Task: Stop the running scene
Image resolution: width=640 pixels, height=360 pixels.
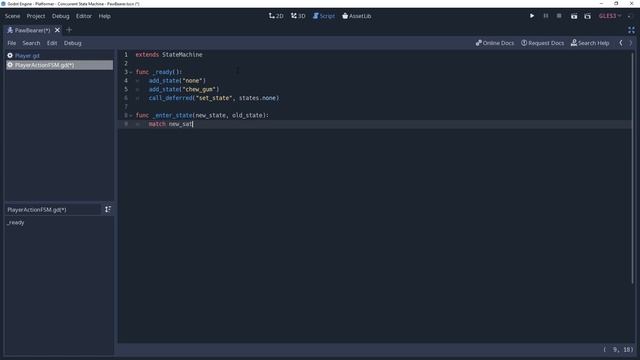Action: (x=559, y=16)
